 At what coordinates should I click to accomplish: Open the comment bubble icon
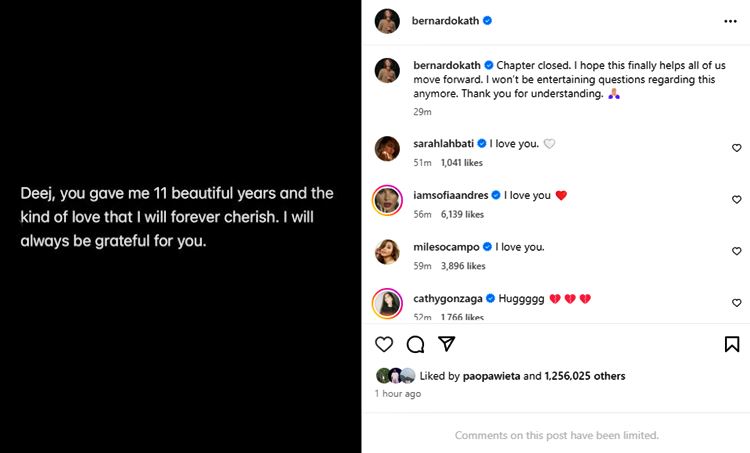tap(415, 344)
